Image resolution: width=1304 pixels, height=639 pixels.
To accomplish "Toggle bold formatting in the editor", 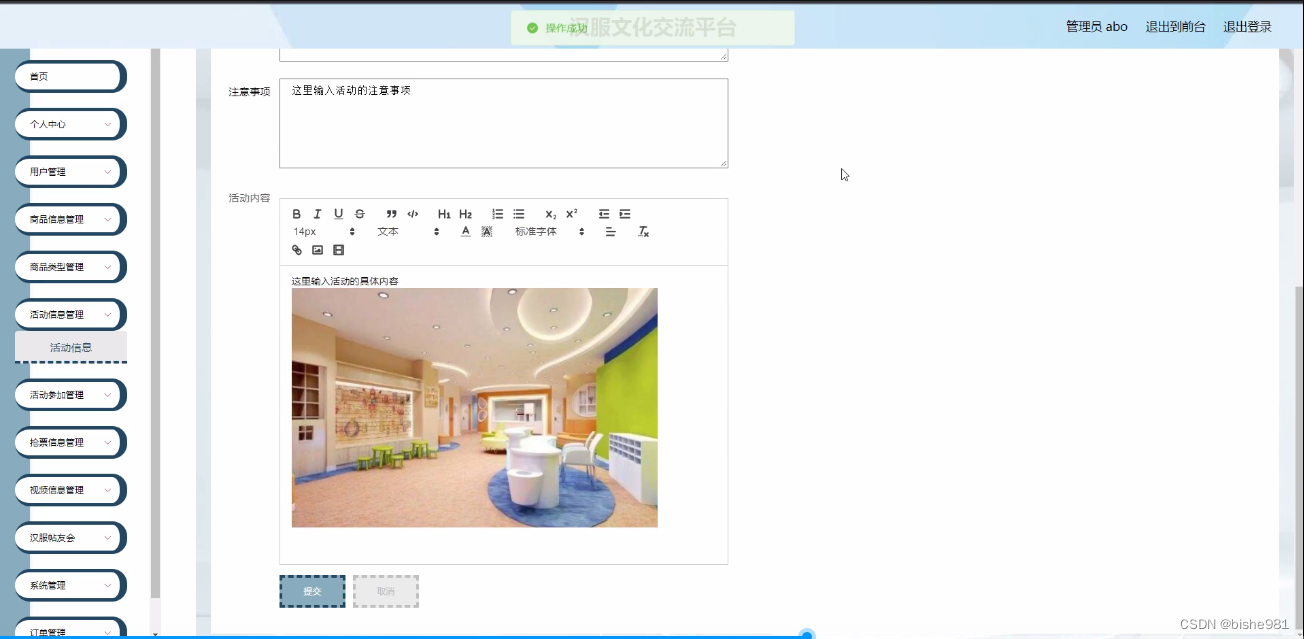I will 296,213.
